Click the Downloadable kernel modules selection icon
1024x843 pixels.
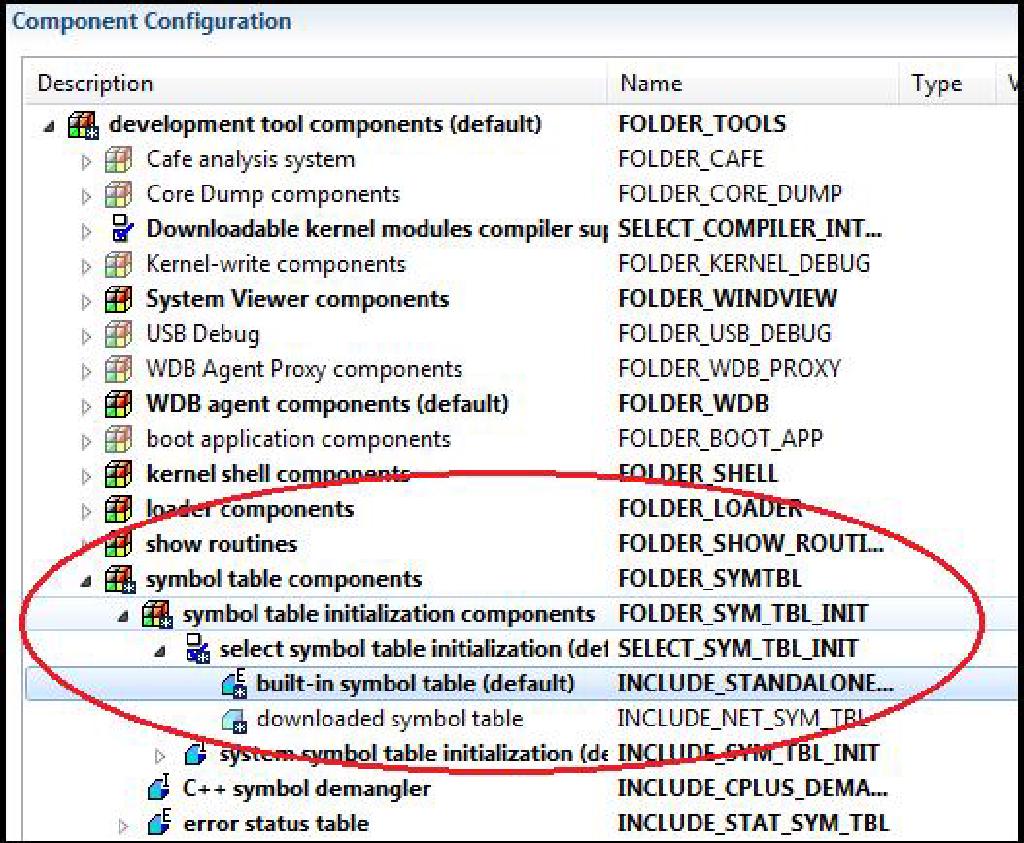point(118,229)
